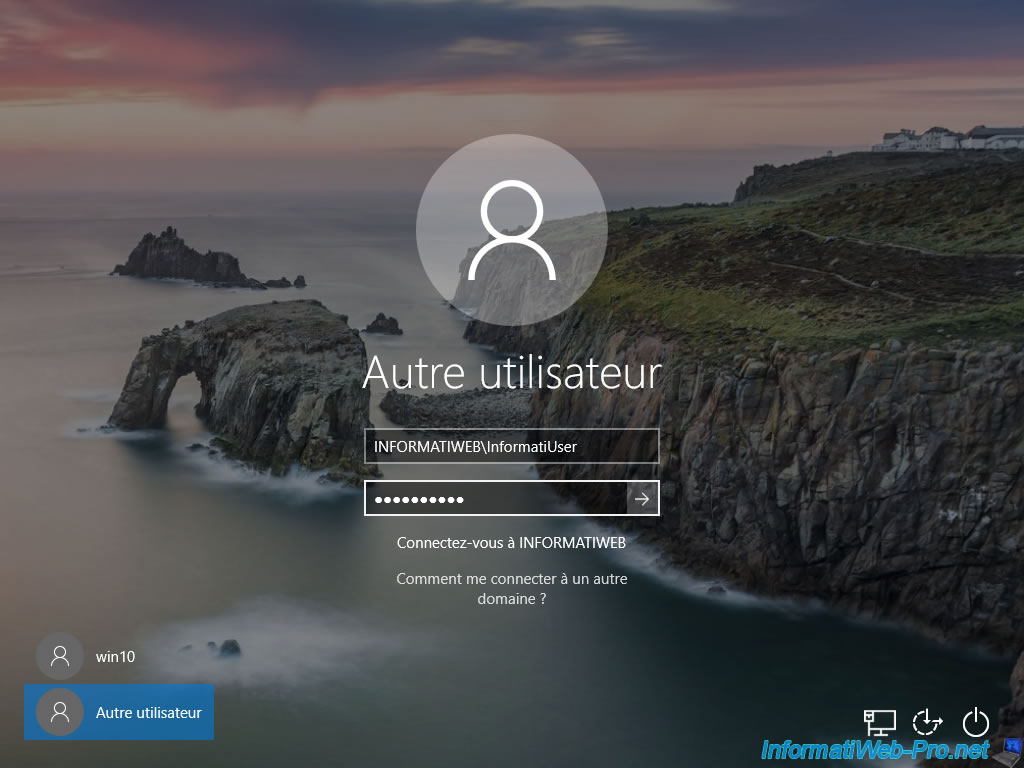The height and width of the screenshot is (768, 1024).
Task: Select the win10 user account name
Action: [116, 656]
